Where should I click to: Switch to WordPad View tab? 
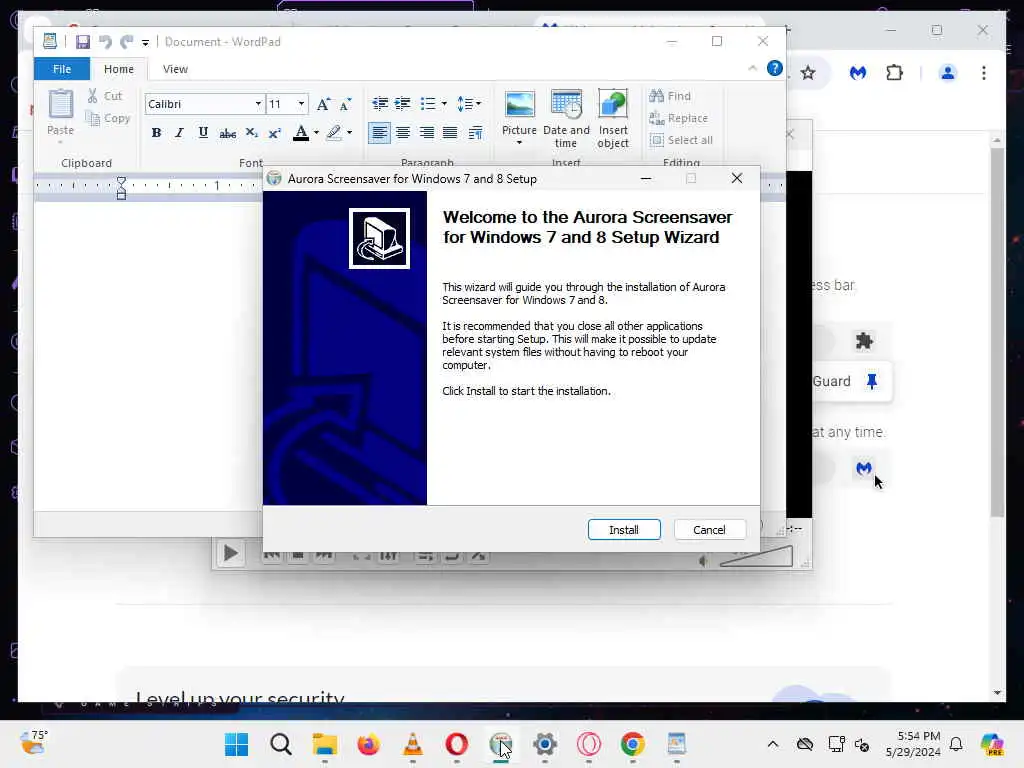pos(175,69)
